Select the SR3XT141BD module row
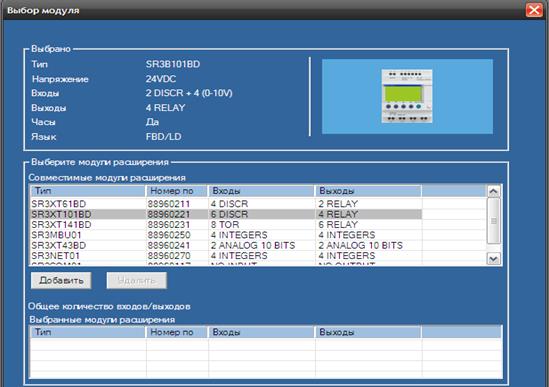Image resolution: width=549 pixels, height=387 pixels. [x=226, y=224]
